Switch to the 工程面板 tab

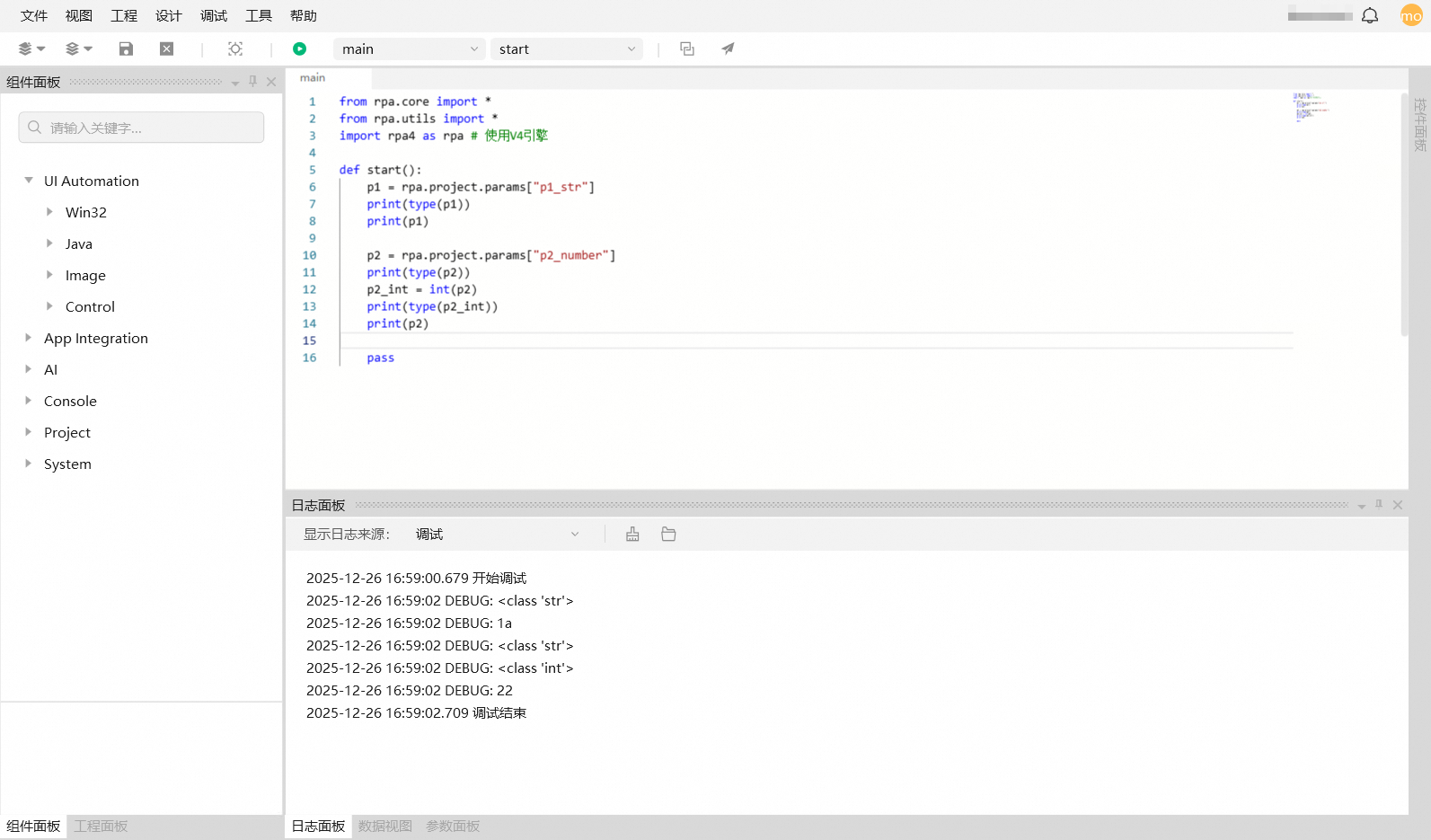click(x=101, y=827)
